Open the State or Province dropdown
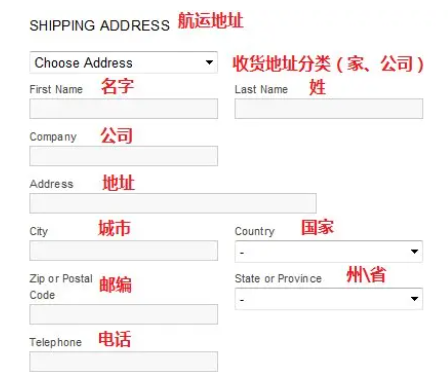This screenshot has width=448, height=388. (x=329, y=299)
